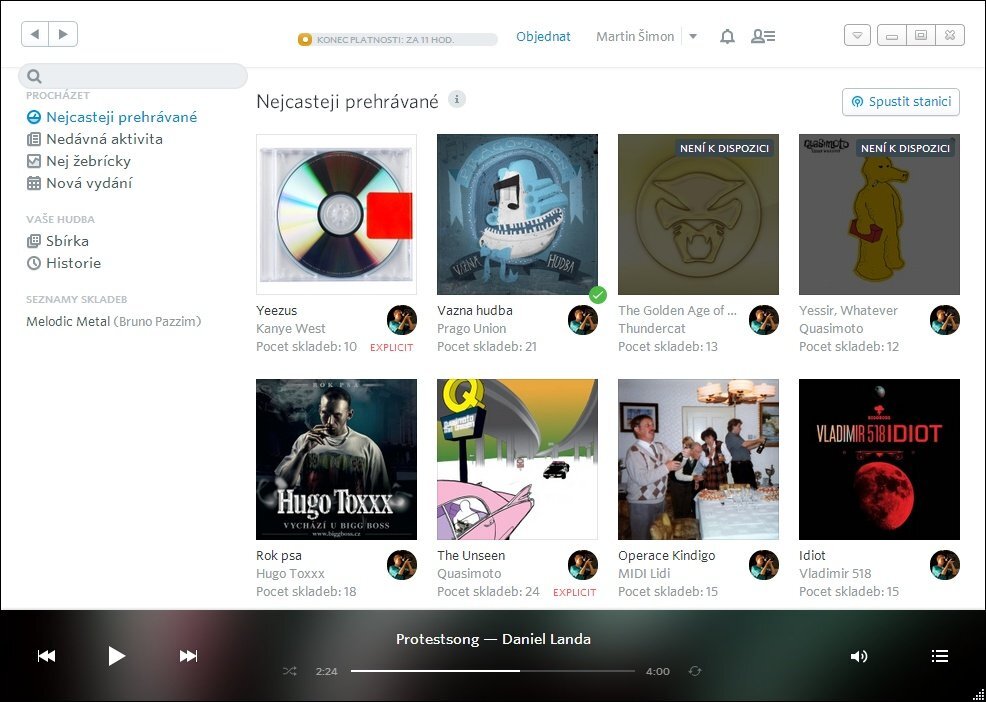986x702 pixels.
Task: Toggle the green sync checkmark on Vazna hudba
Action: 598,294
